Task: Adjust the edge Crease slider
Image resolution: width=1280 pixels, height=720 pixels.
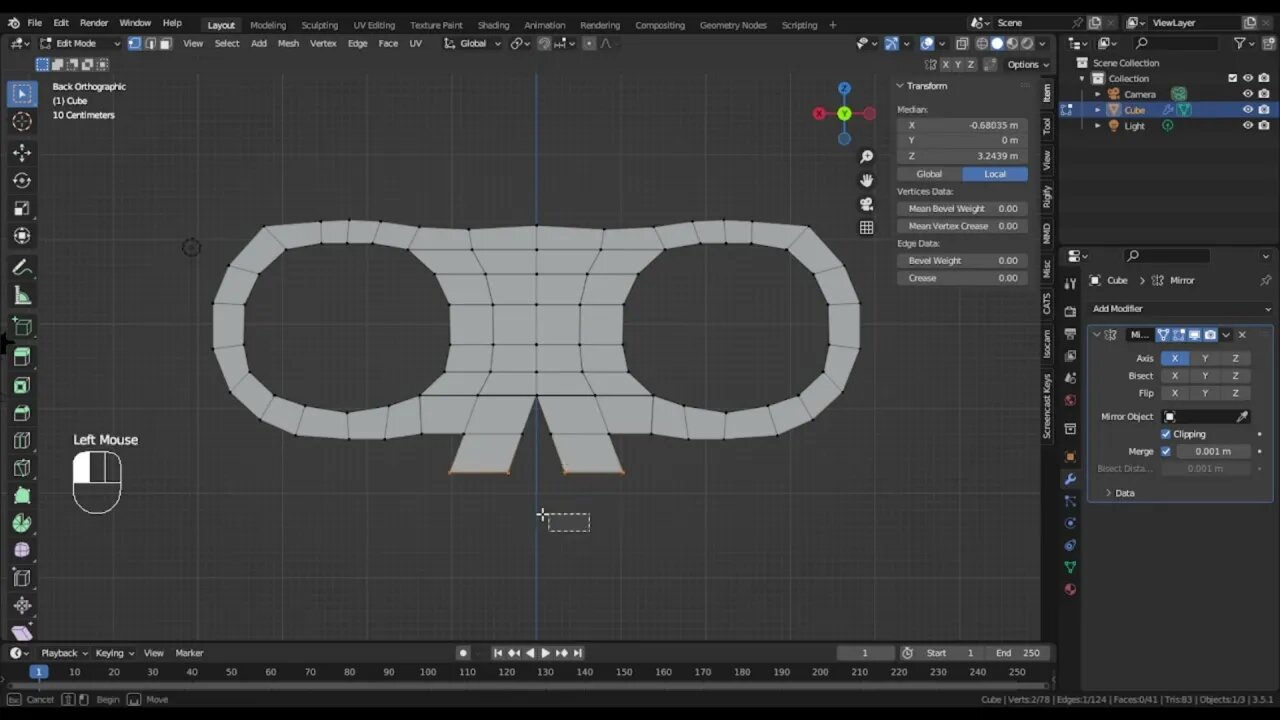Action: pyautogui.click(x=962, y=278)
